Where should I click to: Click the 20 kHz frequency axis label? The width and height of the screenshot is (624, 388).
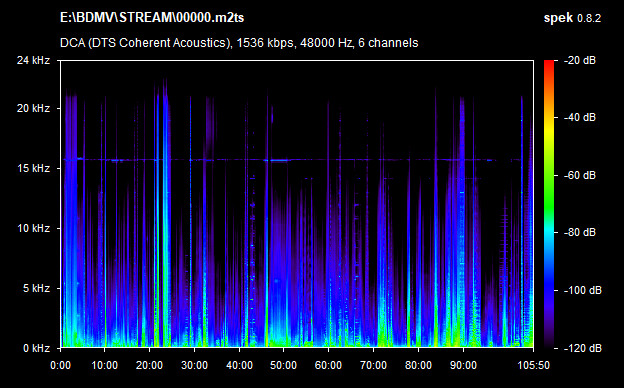33,108
